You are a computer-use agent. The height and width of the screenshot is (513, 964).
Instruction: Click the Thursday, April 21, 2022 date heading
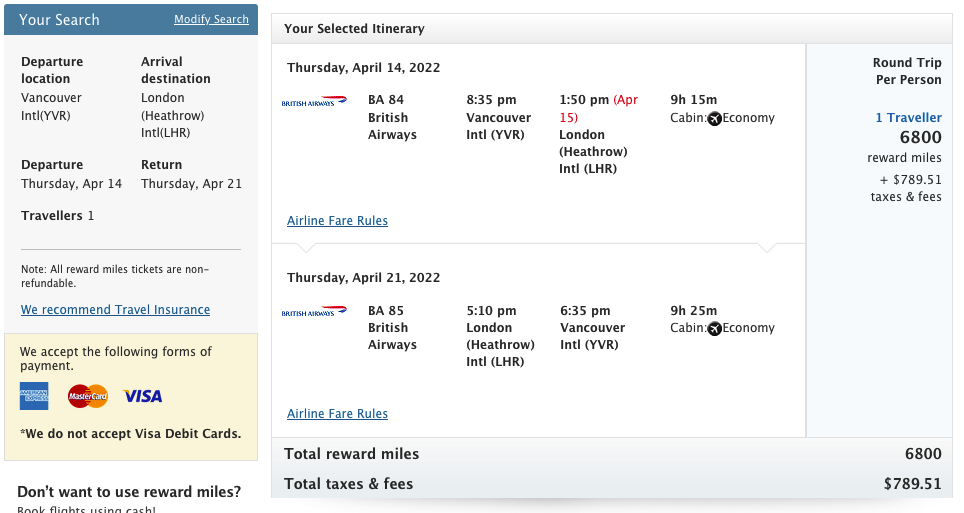363,278
